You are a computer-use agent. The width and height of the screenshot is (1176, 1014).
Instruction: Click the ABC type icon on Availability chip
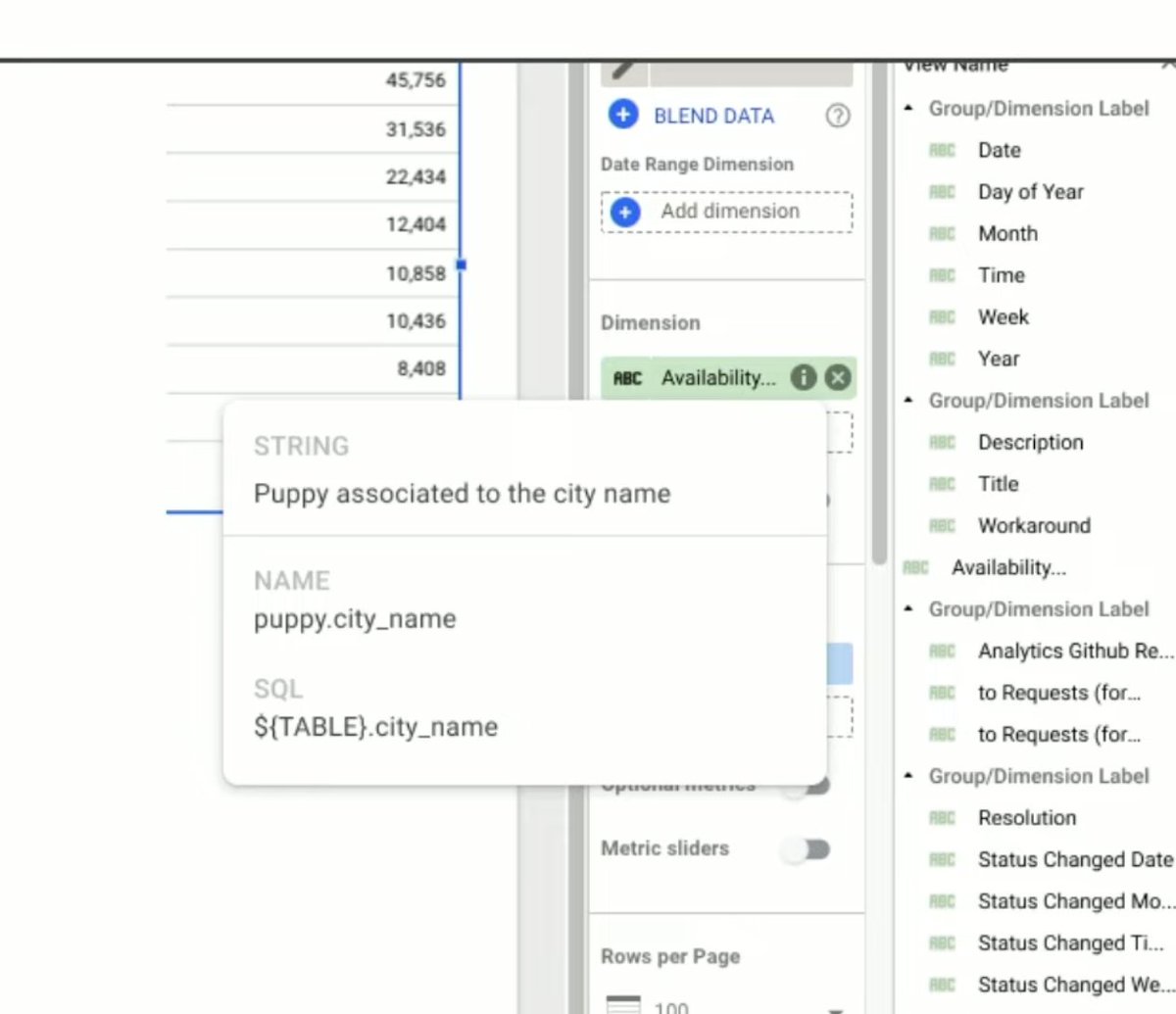tap(627, 378)
